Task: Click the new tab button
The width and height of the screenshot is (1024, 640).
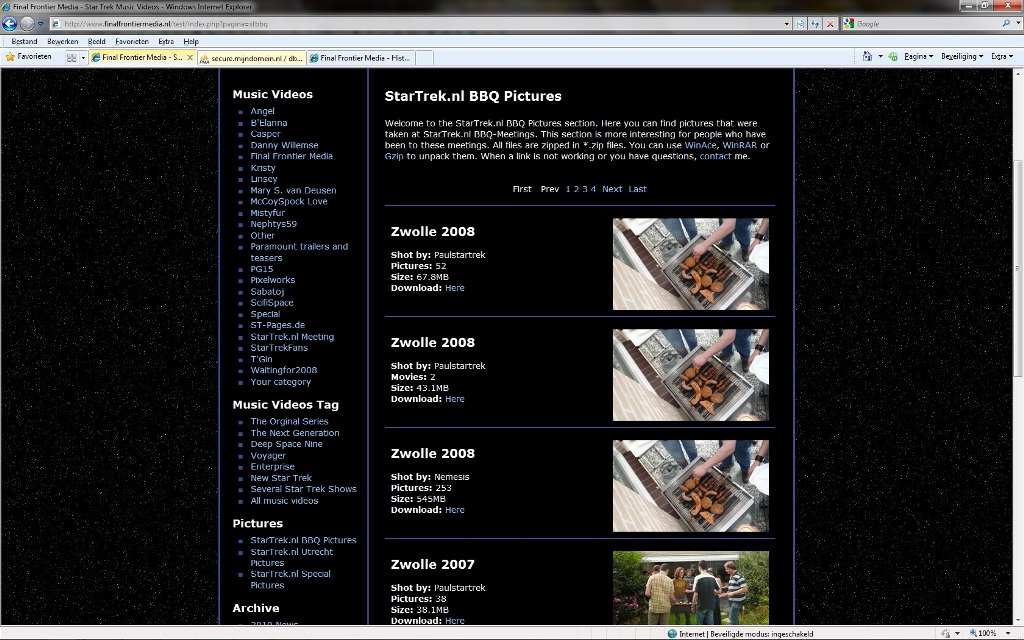Action: (424, 58)
